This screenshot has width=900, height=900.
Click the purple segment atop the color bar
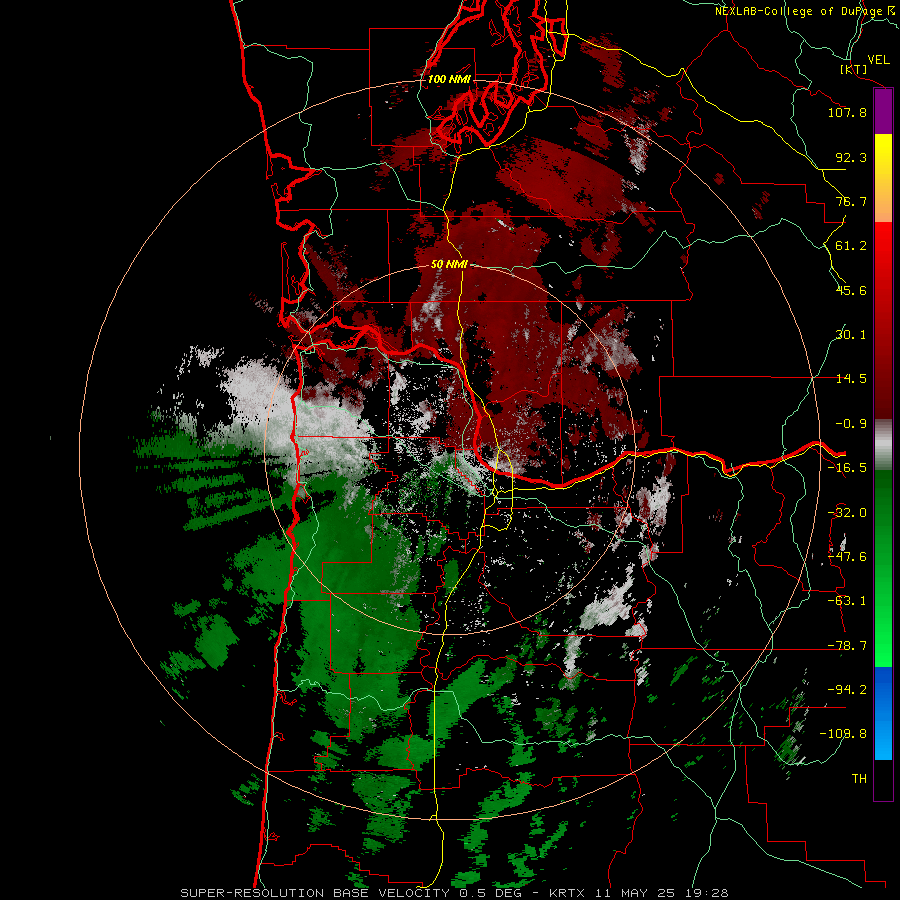883,112
